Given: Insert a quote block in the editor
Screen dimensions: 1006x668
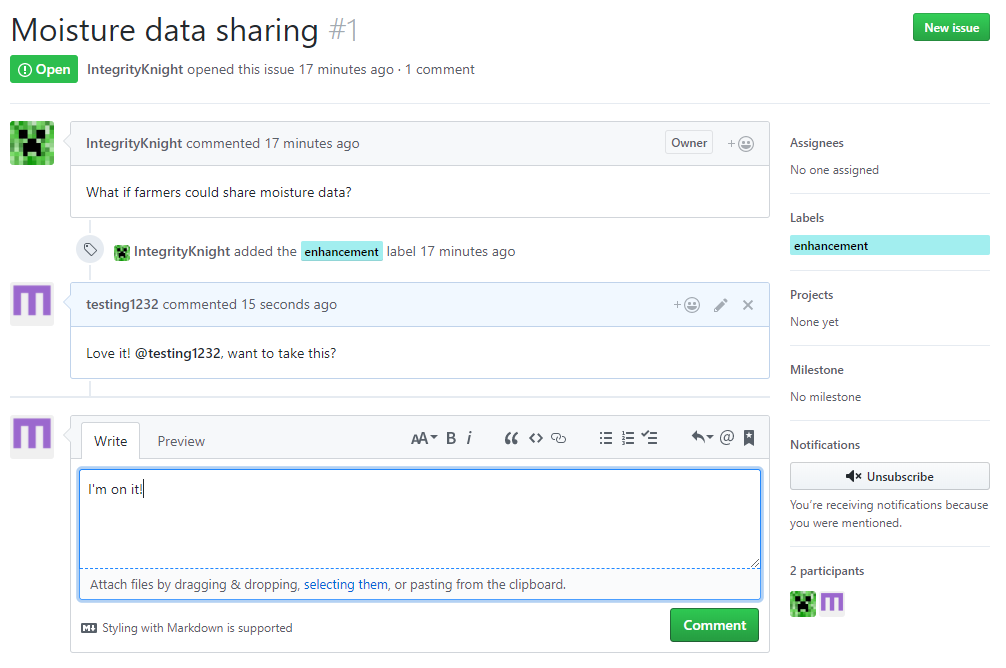Looking at the screenshot, I should click(511, 437).
